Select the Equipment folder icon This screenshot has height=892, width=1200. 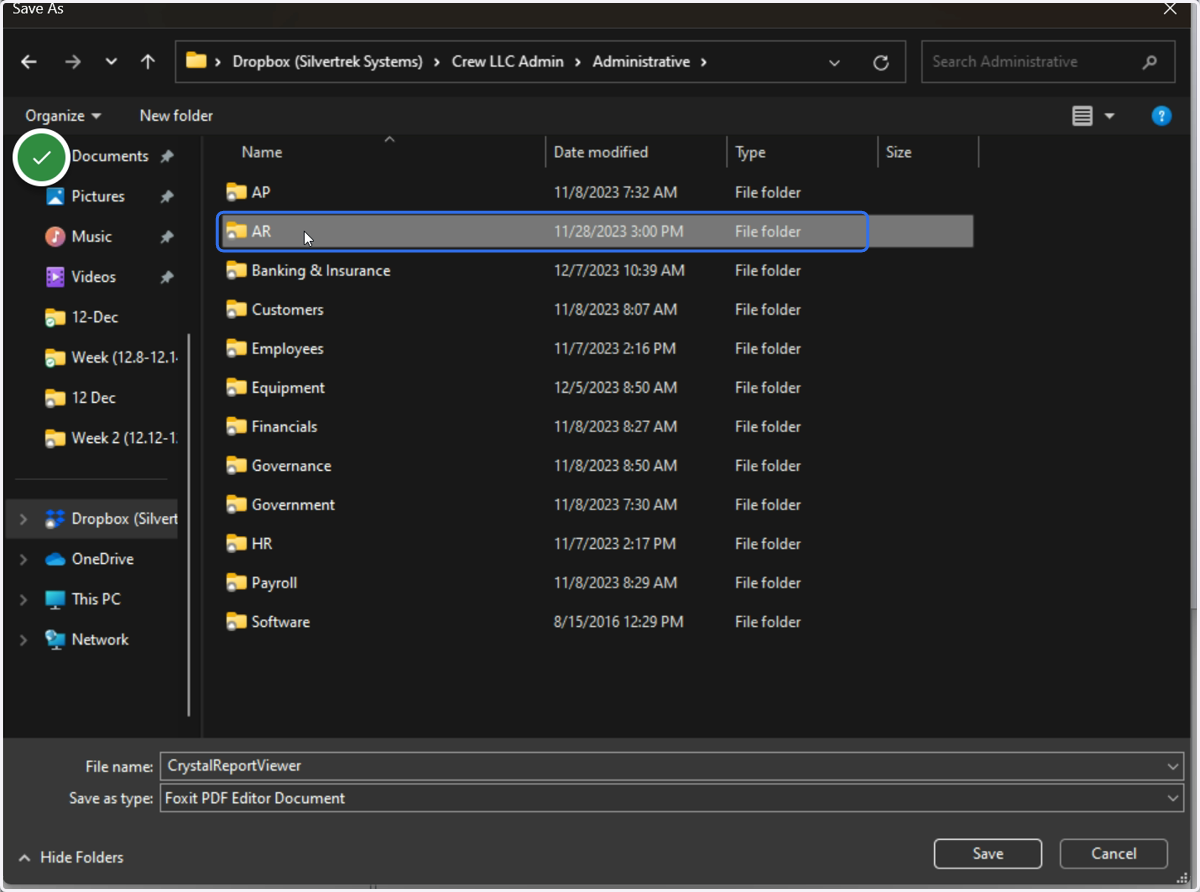236,387
